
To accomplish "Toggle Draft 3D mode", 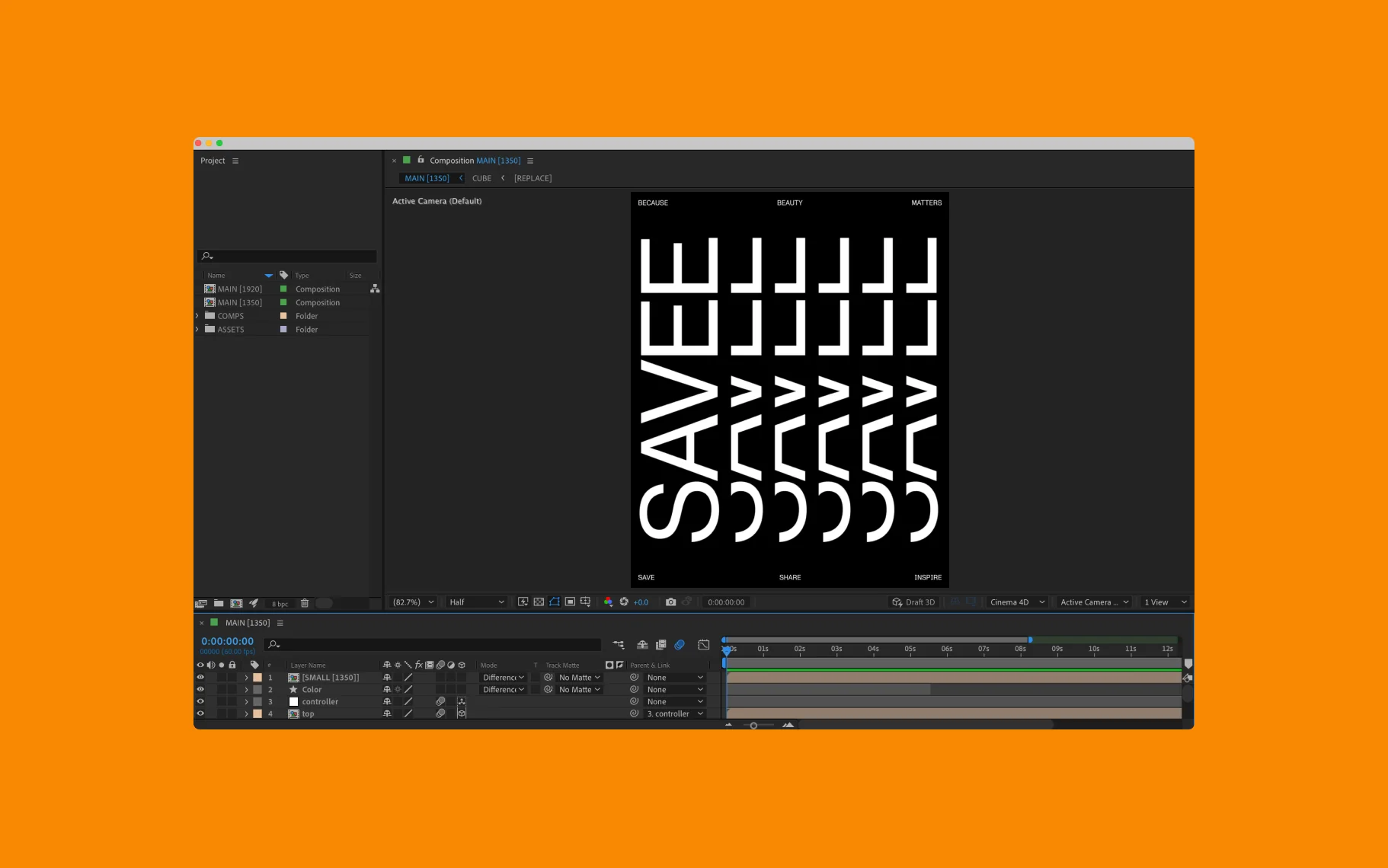I will click(913, 602).
